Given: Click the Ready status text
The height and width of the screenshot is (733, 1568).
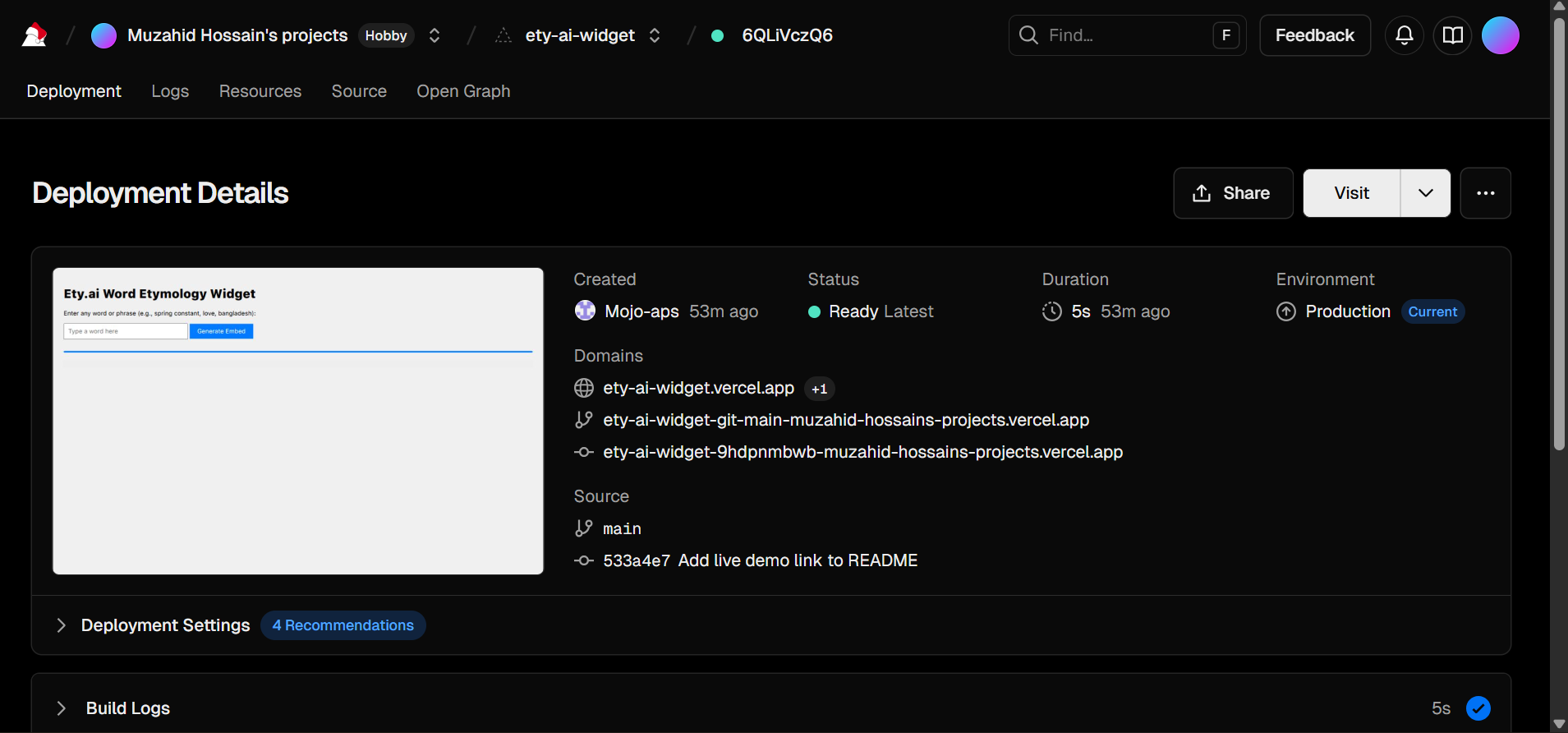Looking at the screenshot, I should coord(853,311).
